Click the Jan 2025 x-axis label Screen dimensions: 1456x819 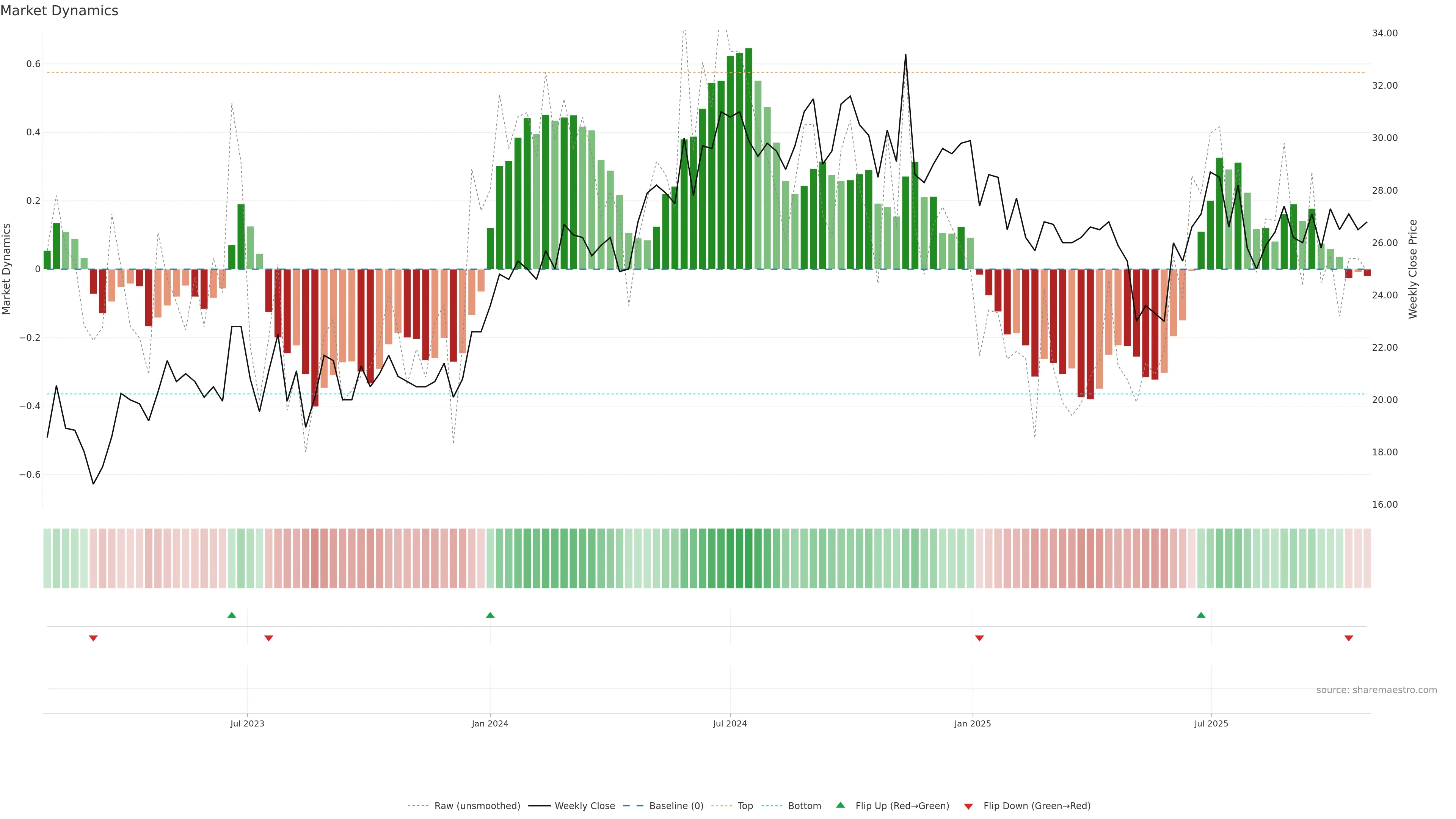[972, 723]
